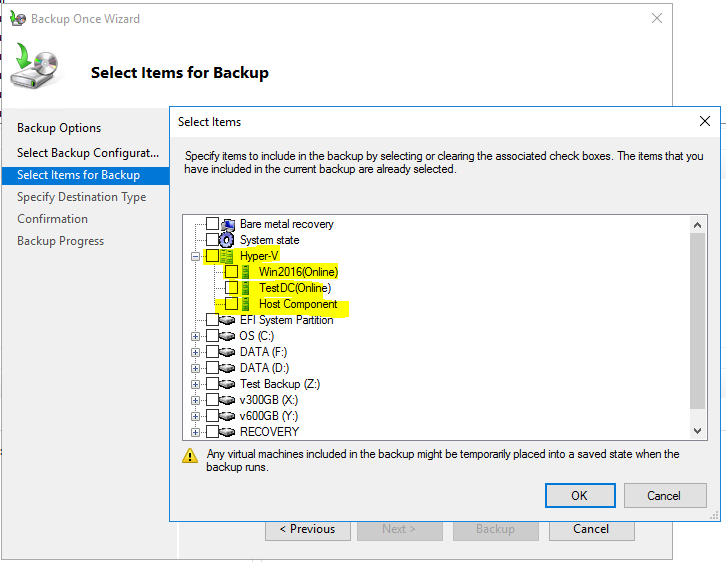
Task: Go to Backup Options wizard step
Action: click(x=59, y=128)
